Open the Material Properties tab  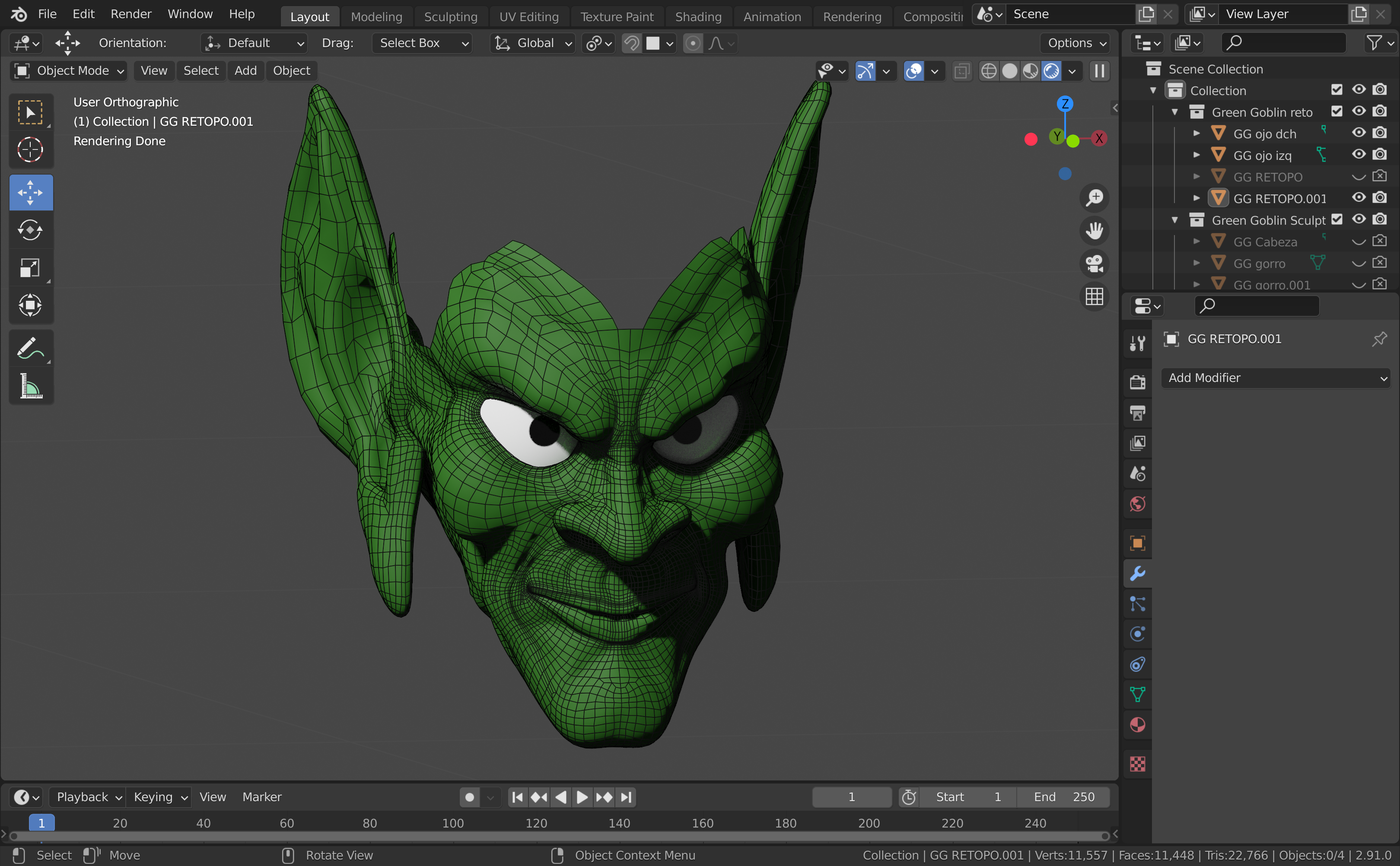1138,725
